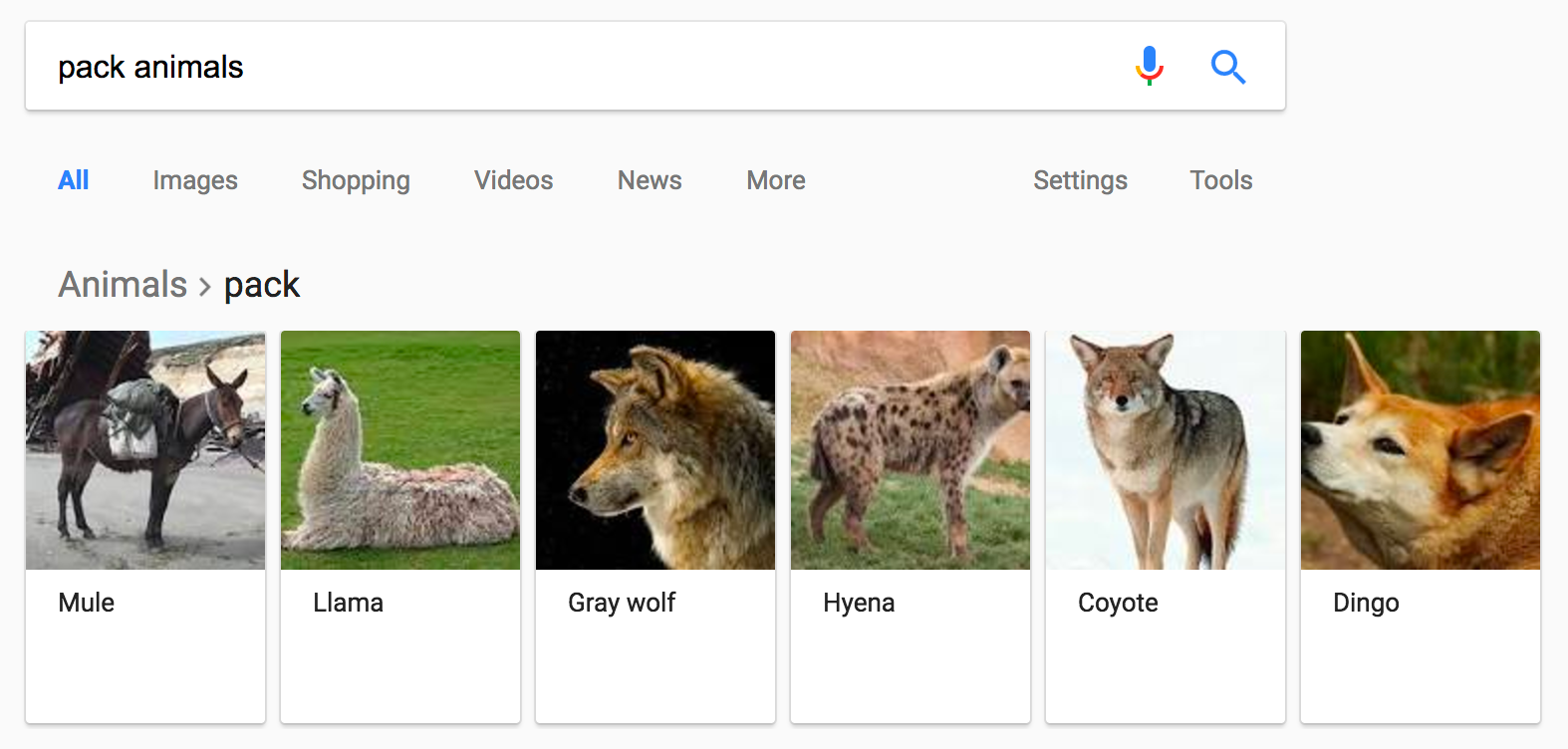Screen dimensions: 1568x749
Task: Open the Shopping results tab
Action: coord(356,180)
